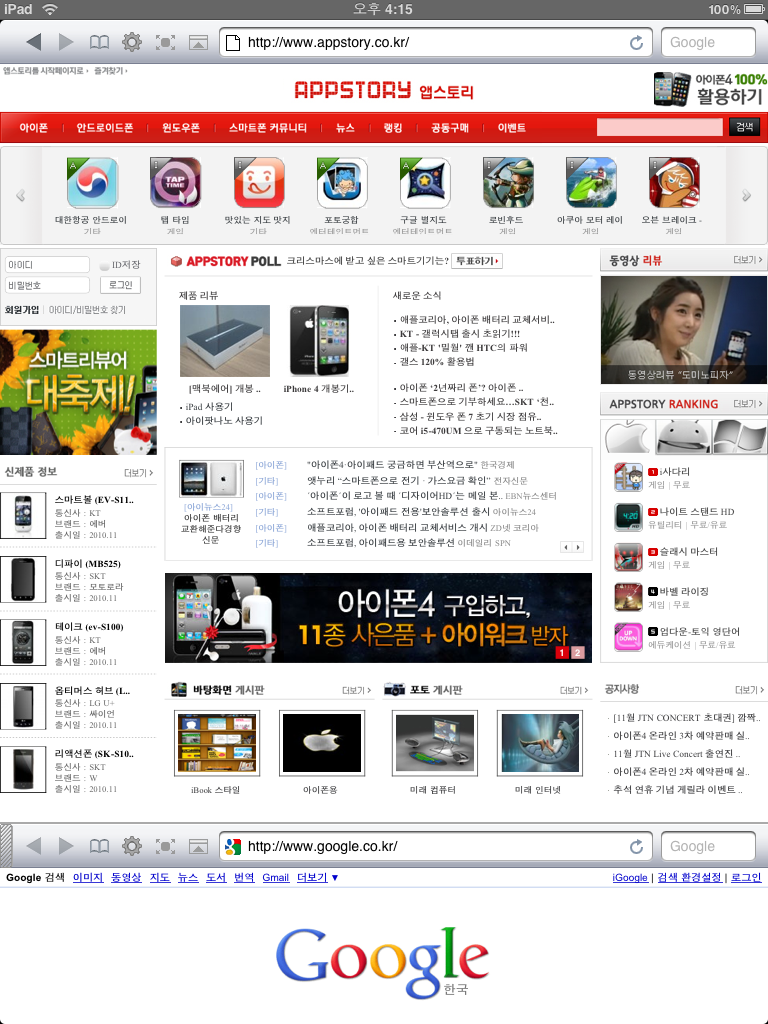
Task: Expand 더보기 for 포토 게시판
Action: point(574,690)
